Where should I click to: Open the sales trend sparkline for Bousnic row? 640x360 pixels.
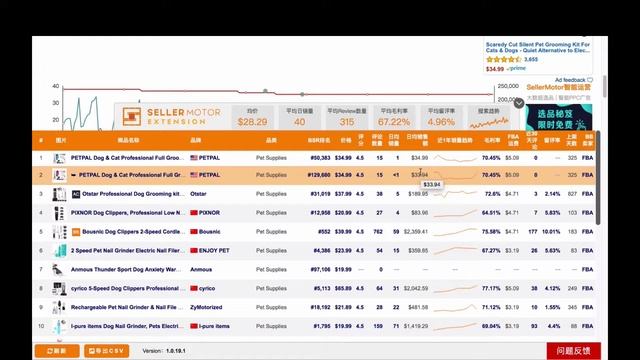point(455,232)
